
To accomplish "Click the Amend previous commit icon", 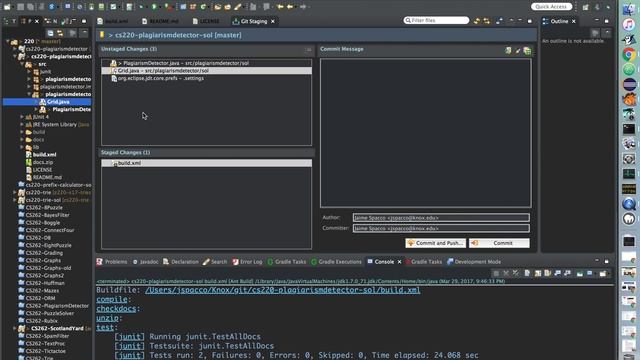I will (x=508, y=51).
